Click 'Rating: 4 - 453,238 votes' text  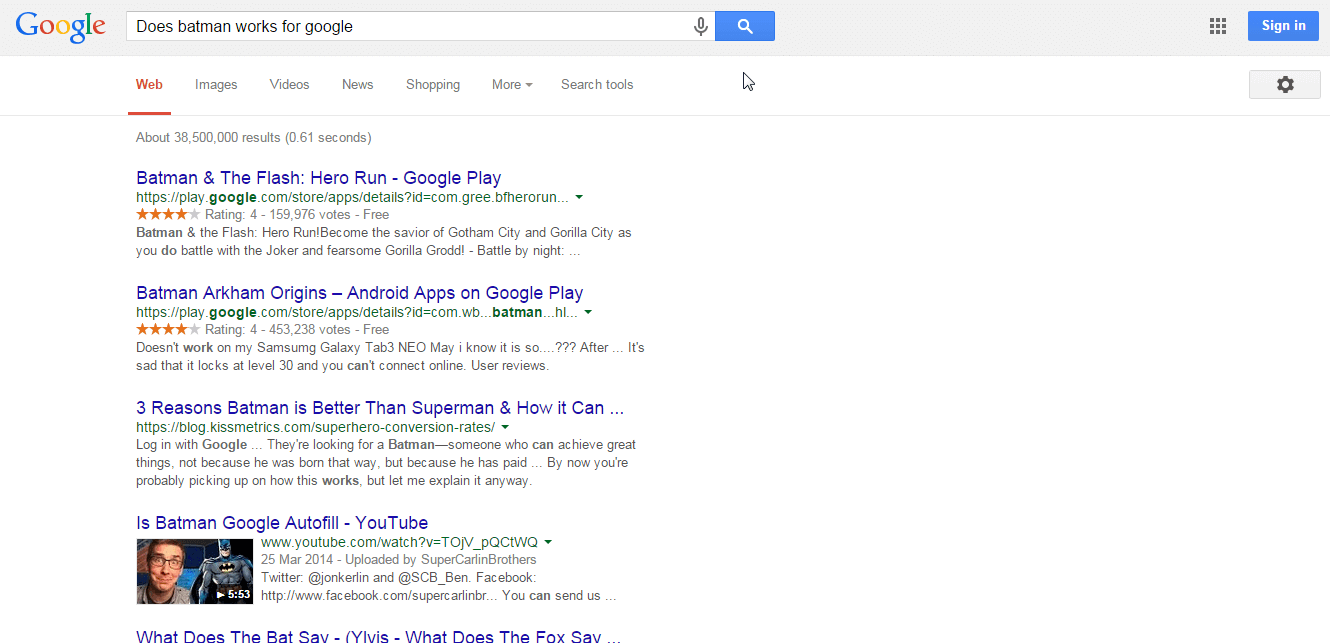pyautogui.click(x=277, y=330)
